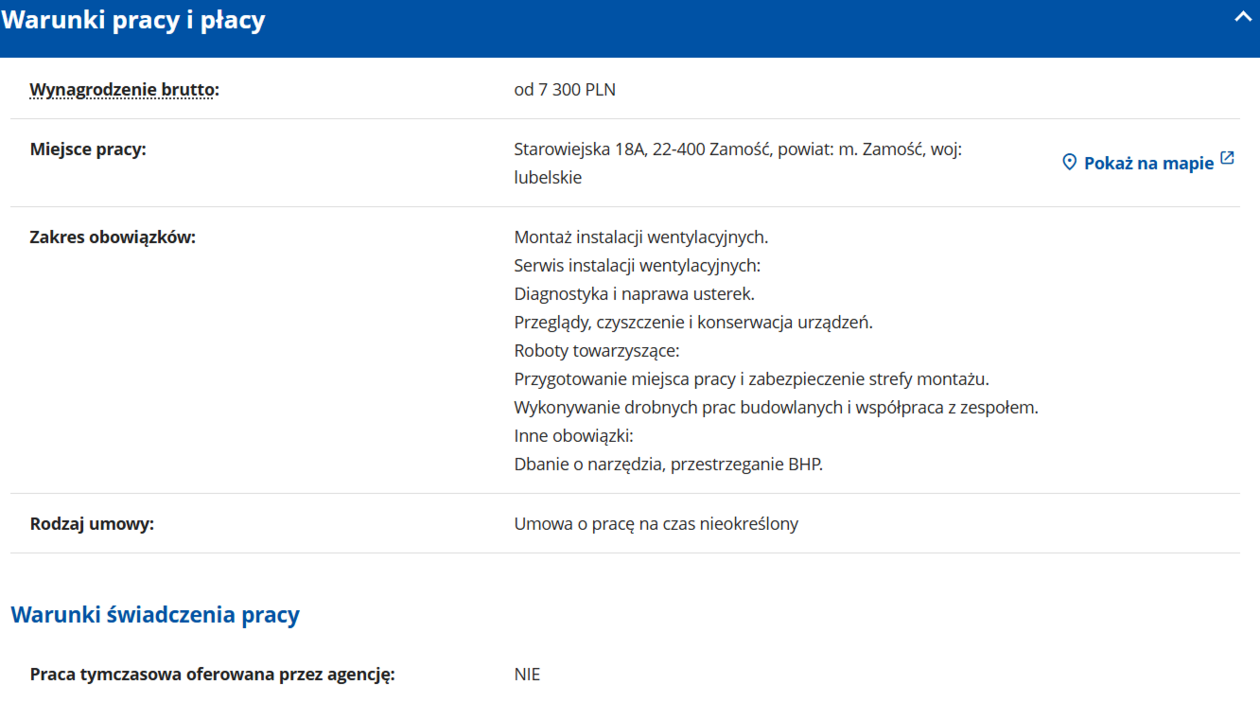
Task: Click the salary value od 7 300 PLN
Action: pyautogui.click(x=564, y=89)
